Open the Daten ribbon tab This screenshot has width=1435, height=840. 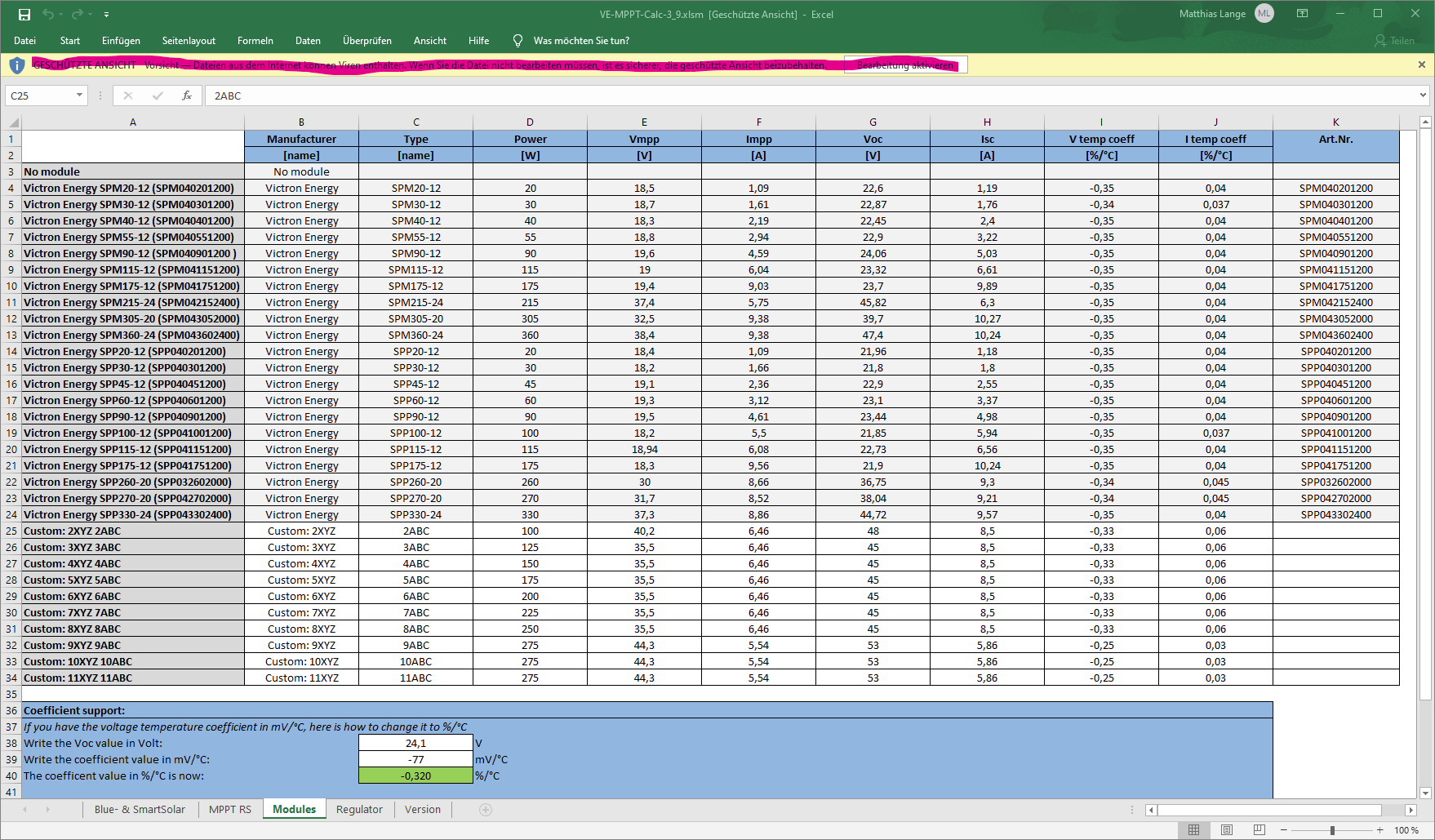[x=308, y=41]
